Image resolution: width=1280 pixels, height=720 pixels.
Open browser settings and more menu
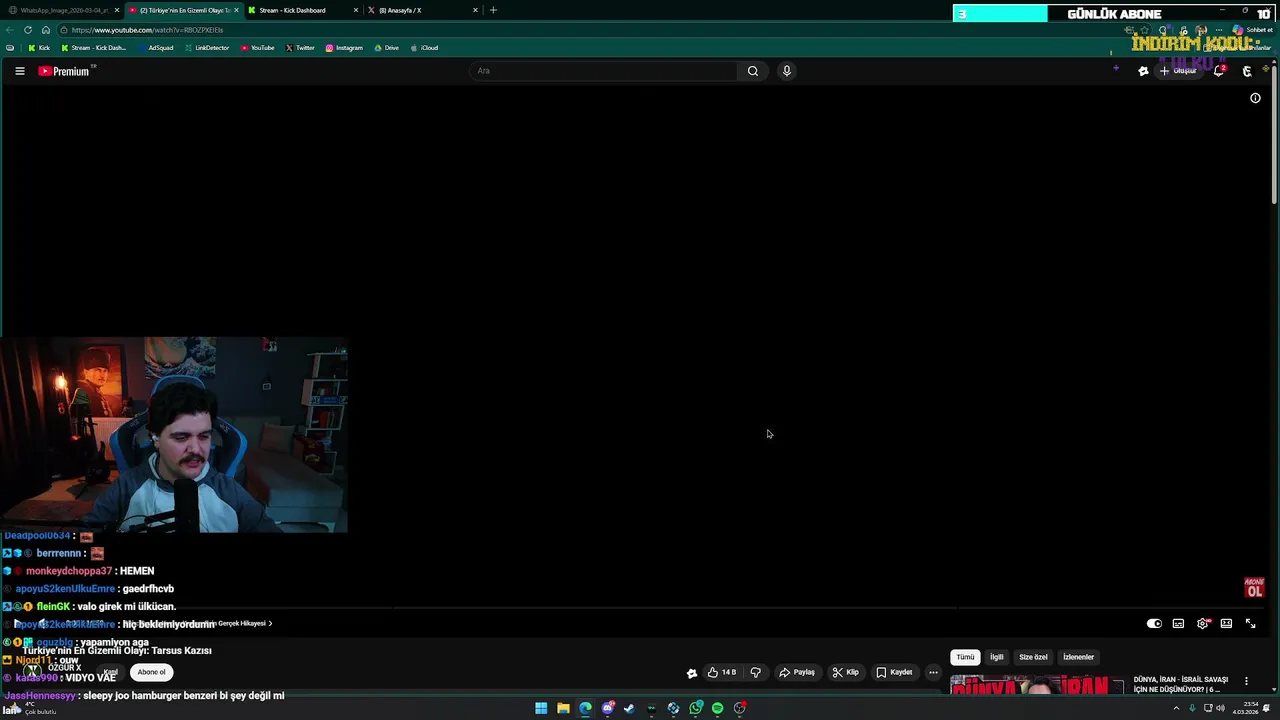pos(1220,30)
